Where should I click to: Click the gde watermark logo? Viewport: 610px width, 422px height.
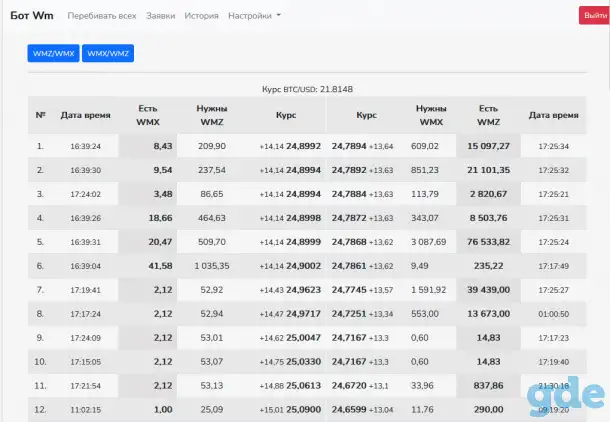pos(566,396)
